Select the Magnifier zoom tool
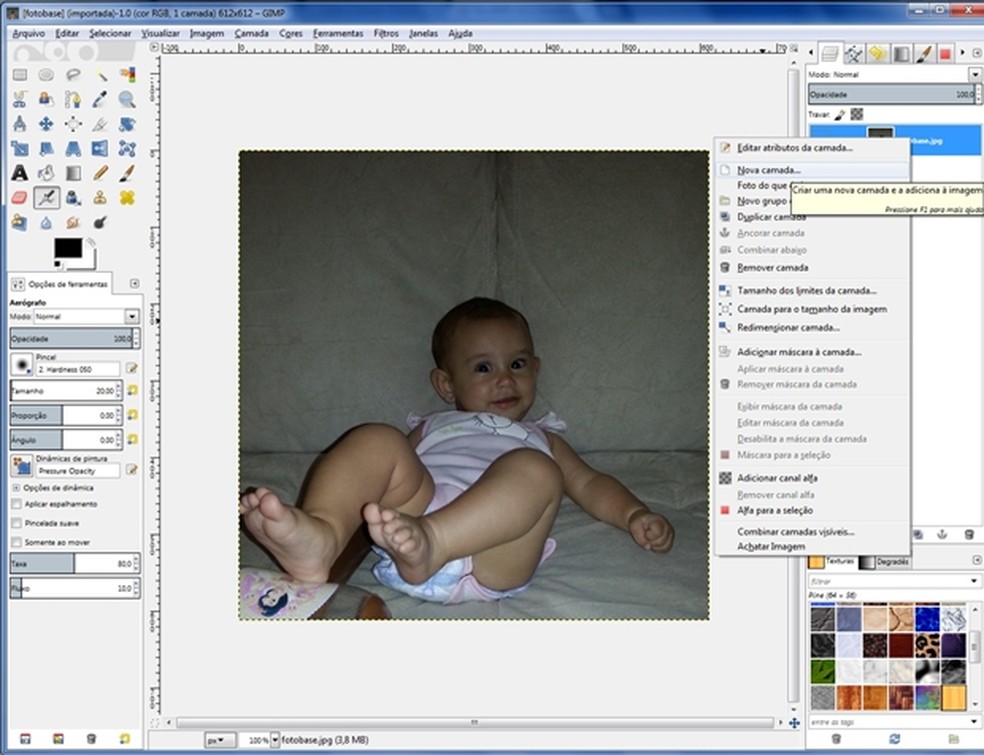This screenshot has width=984, height=755. click(127, 99)
